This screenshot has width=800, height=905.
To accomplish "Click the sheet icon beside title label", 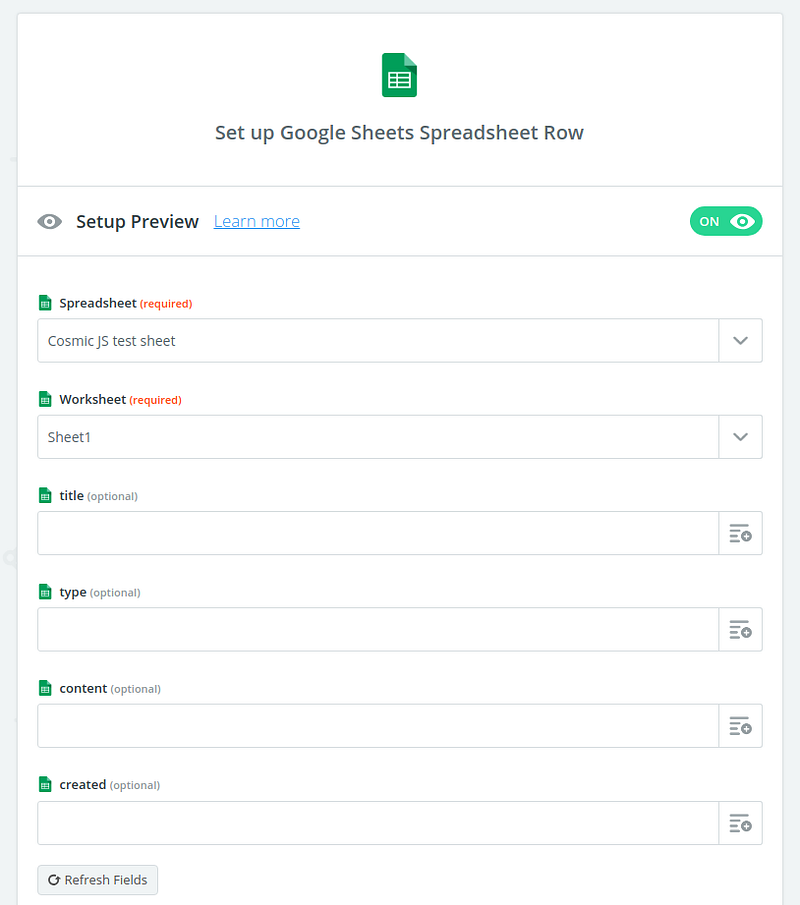I will pos(44,496).
